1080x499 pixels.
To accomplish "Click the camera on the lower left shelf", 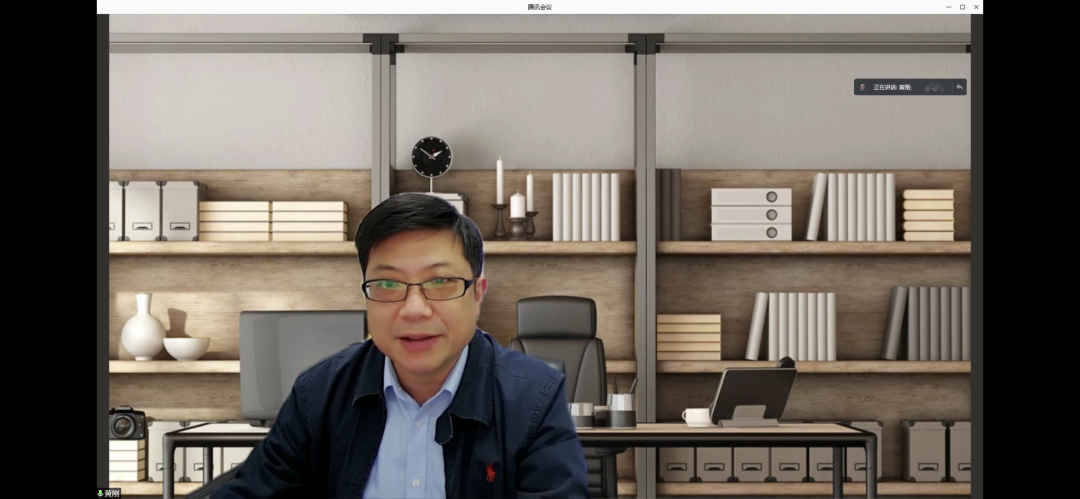I will click(x=126, y=423).
